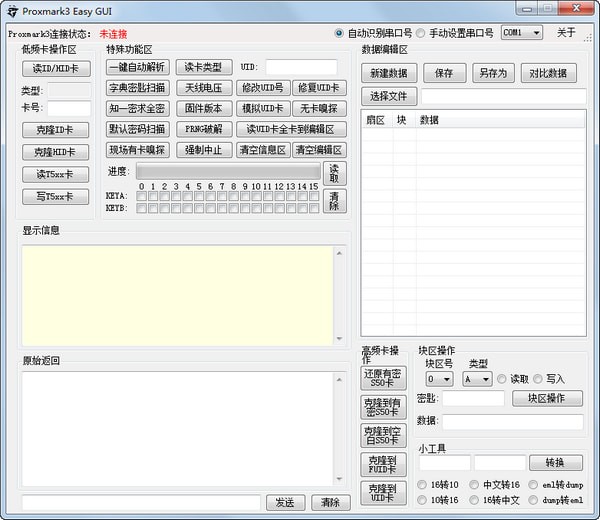Select the dump转eml radio option
Screen dimensions: 600x520
point(534,499)
